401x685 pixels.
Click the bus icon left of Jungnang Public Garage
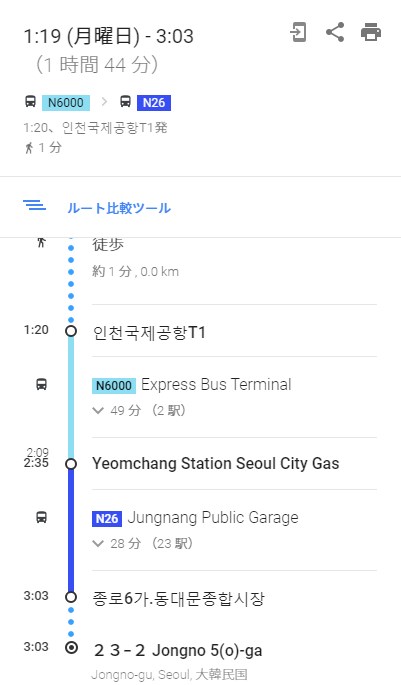pyautogui.click(x=41, y=518)
